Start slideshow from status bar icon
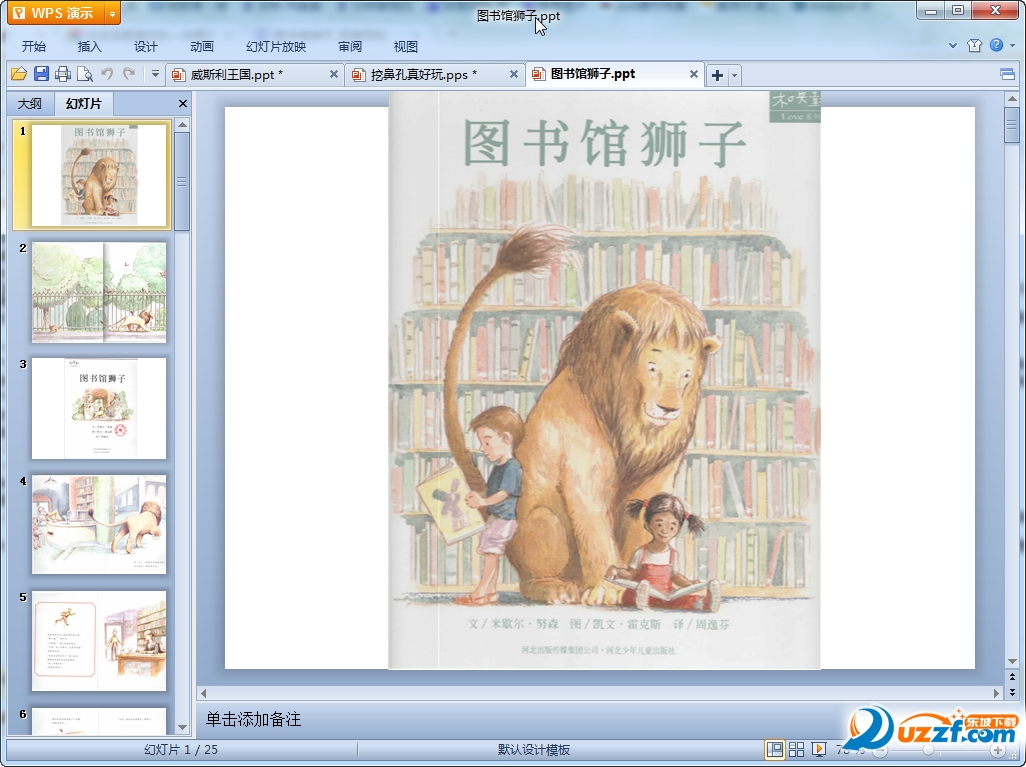 [819, 749]
